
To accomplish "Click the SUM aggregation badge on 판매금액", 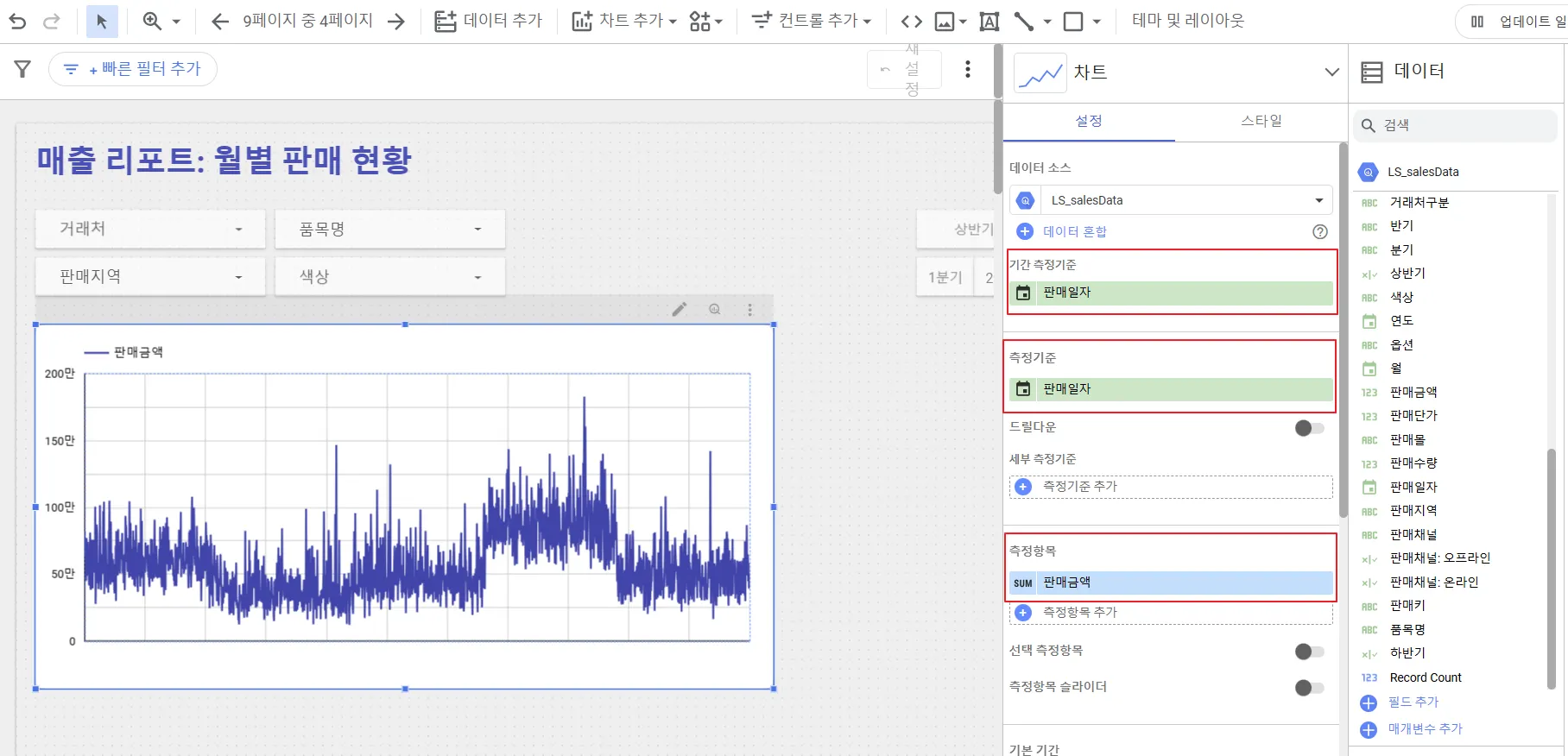I will (x=1023, y=583).
